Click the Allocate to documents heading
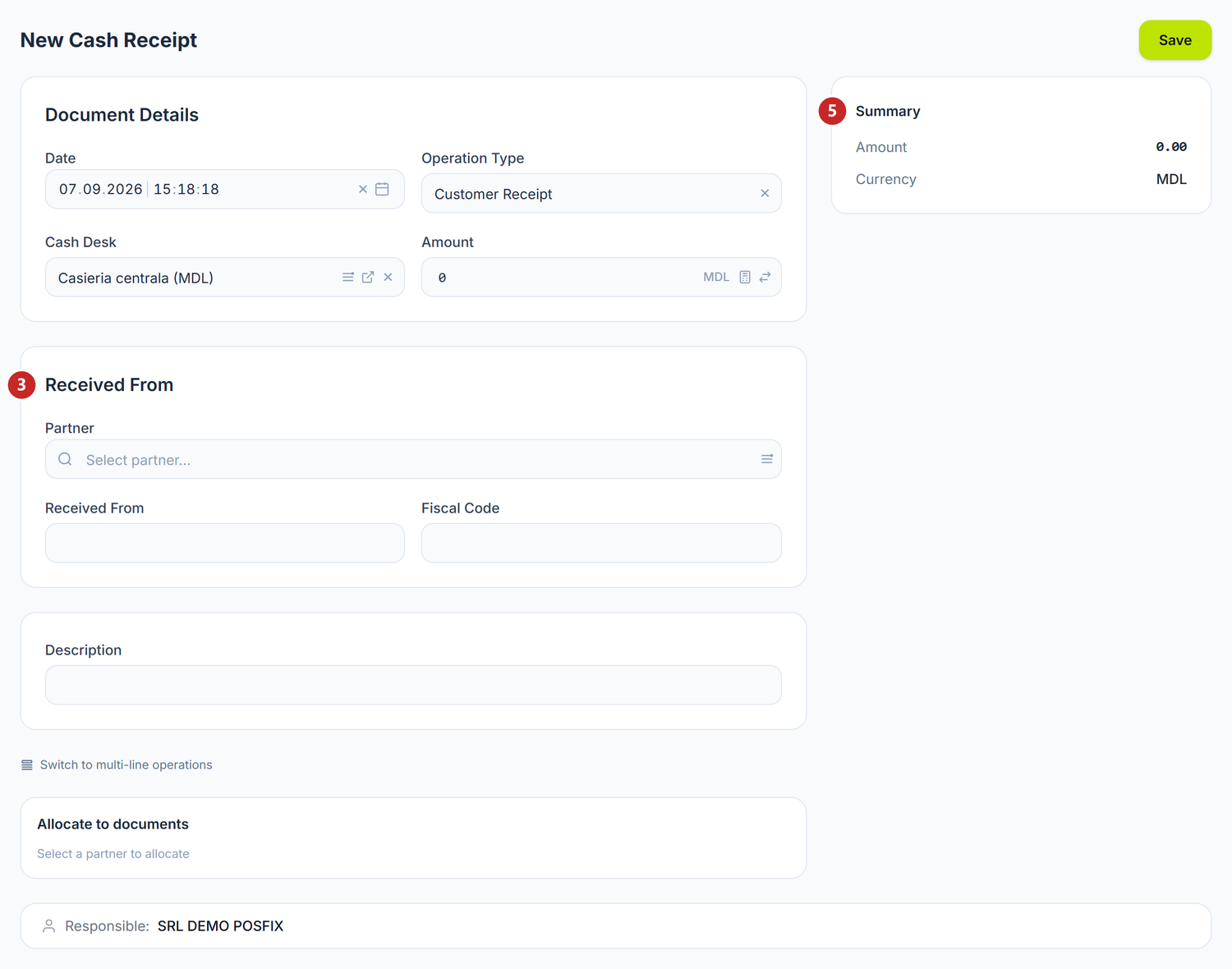 [113, 824]
